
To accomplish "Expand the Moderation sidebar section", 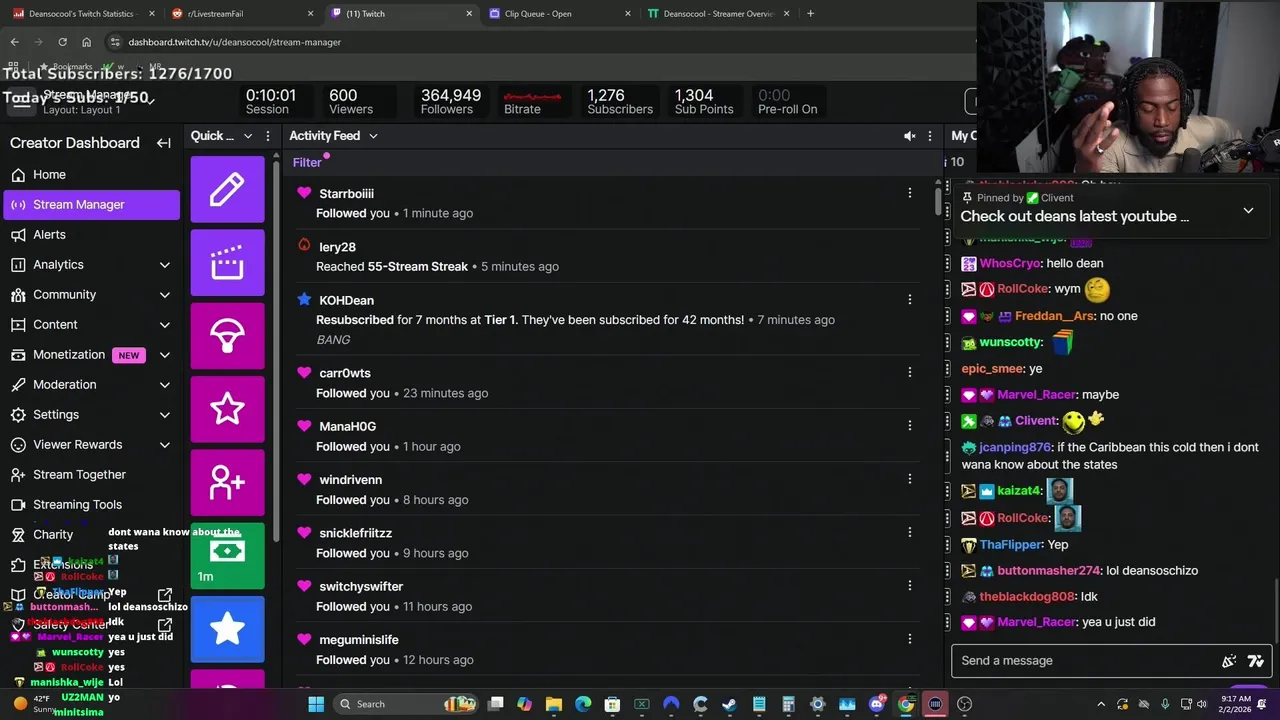I will click(165, 385).
